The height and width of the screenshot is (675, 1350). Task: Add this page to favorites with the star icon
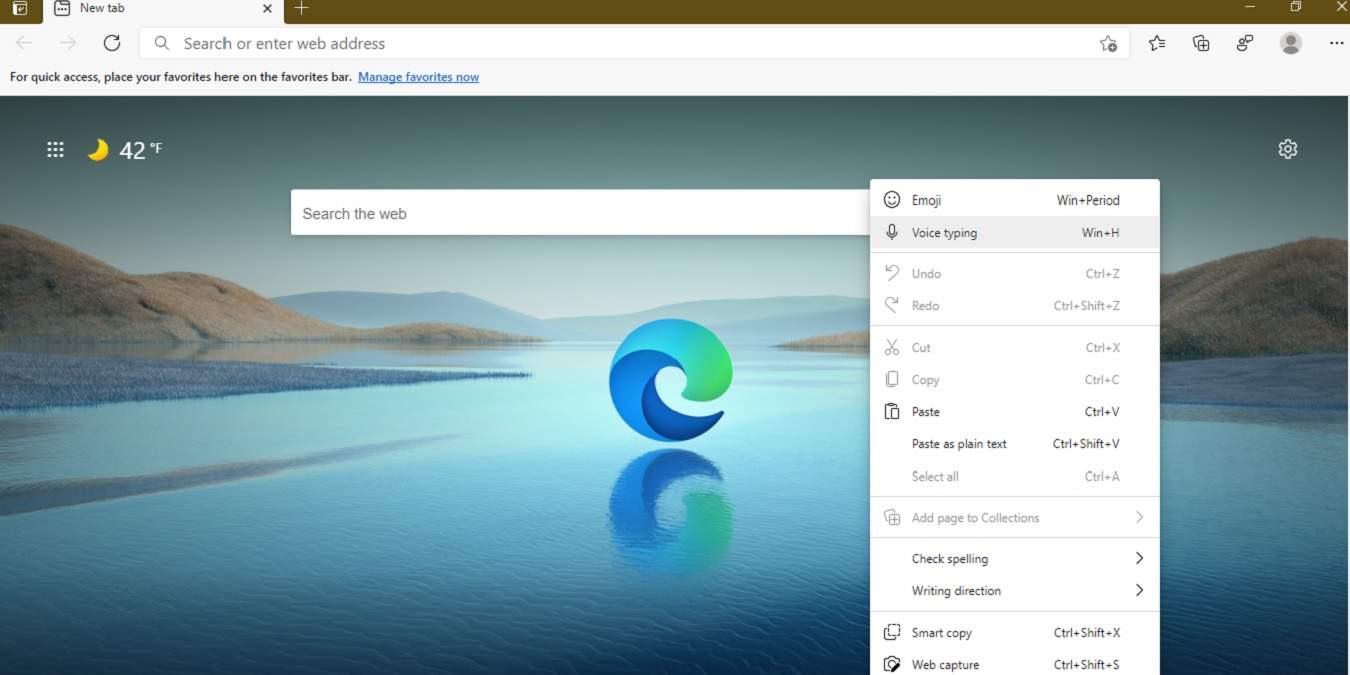tap(1109, 44)
